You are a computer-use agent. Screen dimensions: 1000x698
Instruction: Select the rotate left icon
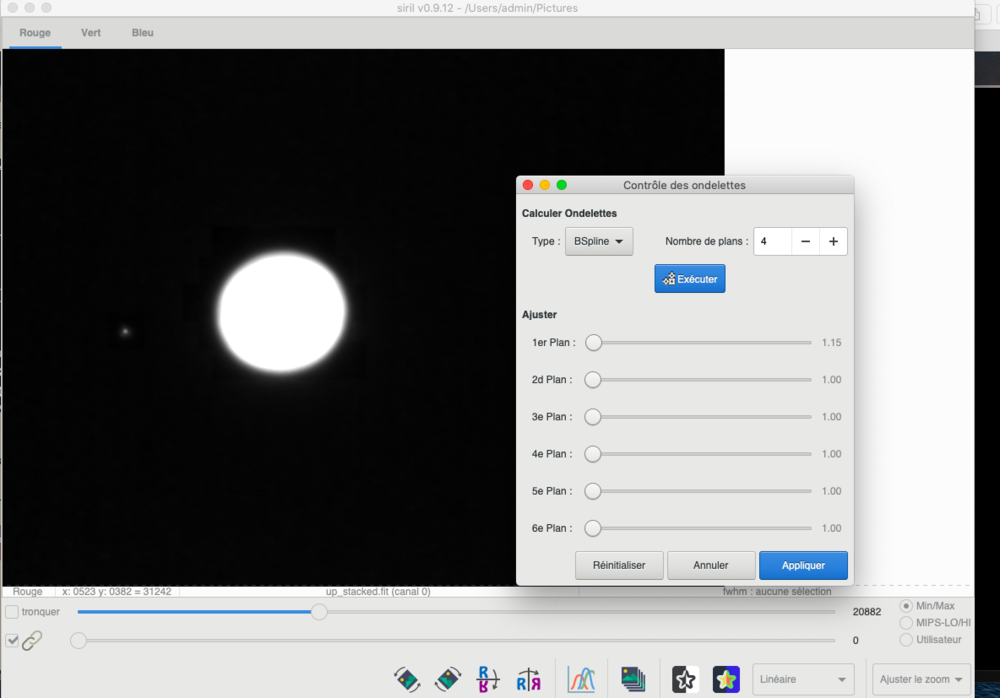click(407, 679)
